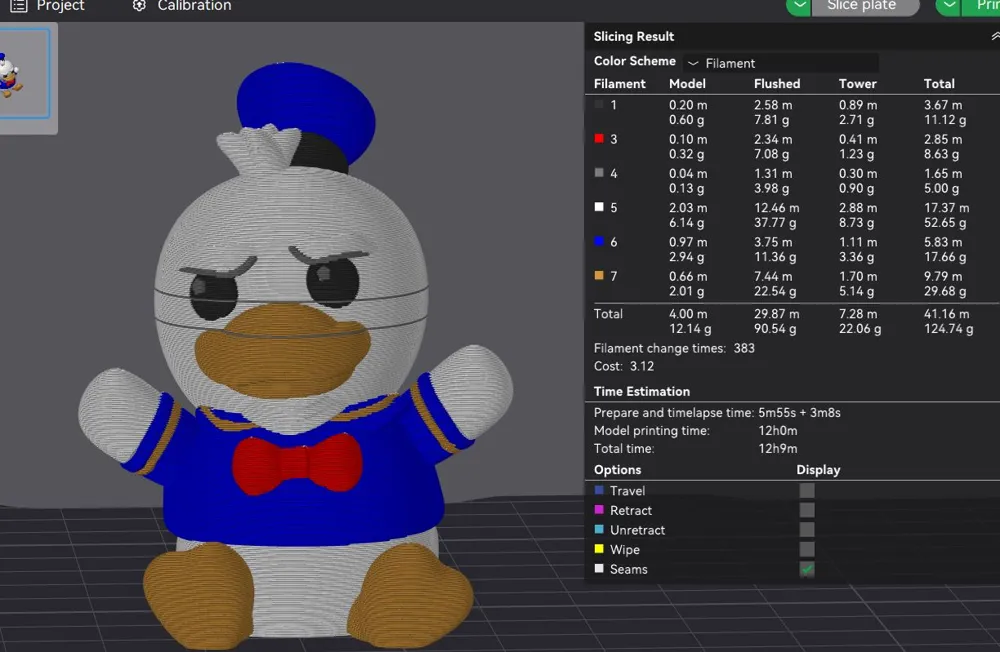Click the Total time 12h9m value
This screenshot has height=652, width=1000.
coord(777,448)
